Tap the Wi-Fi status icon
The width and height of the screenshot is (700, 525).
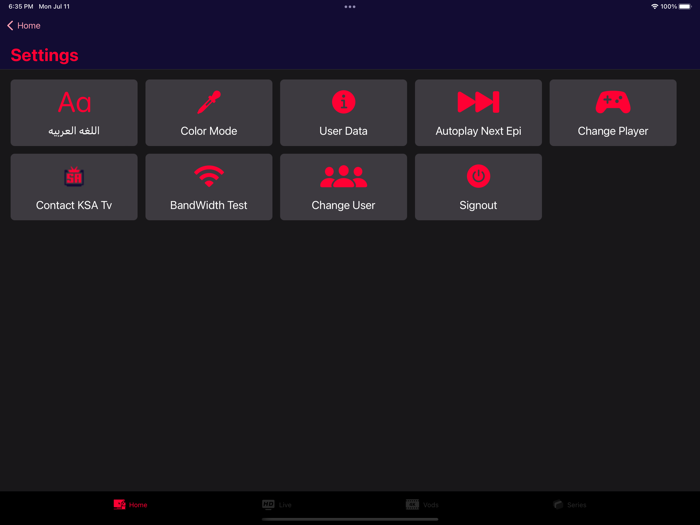[654, 6]
